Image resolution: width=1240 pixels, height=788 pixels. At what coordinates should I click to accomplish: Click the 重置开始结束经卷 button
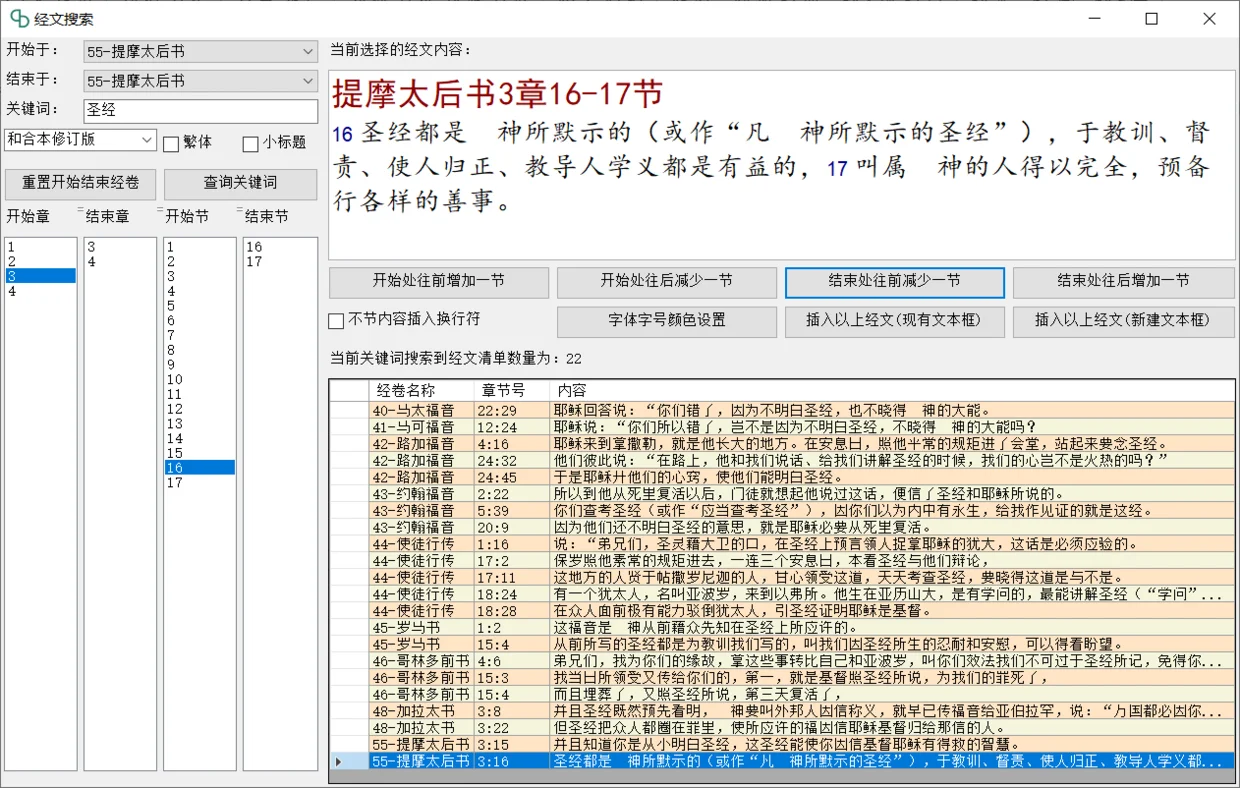pos(81,184)
